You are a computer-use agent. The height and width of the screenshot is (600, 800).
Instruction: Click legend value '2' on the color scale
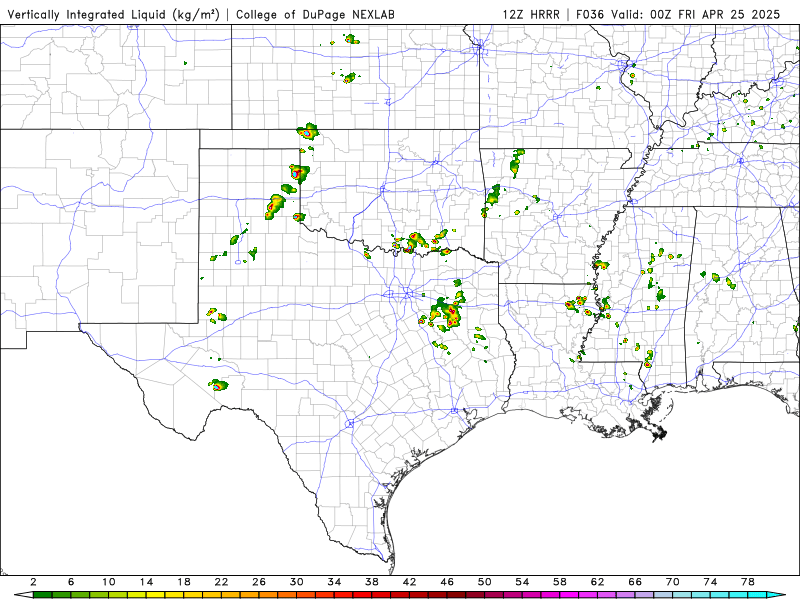click(34, 582)
